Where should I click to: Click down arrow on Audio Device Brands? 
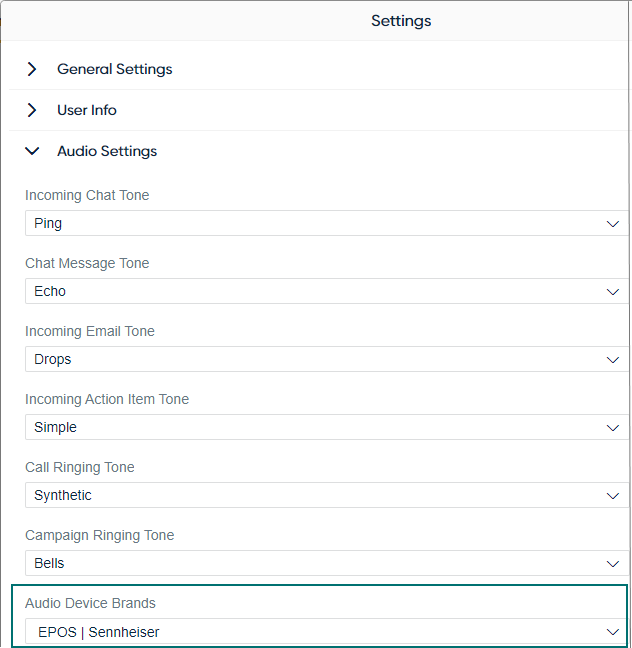tap(613, 632)
